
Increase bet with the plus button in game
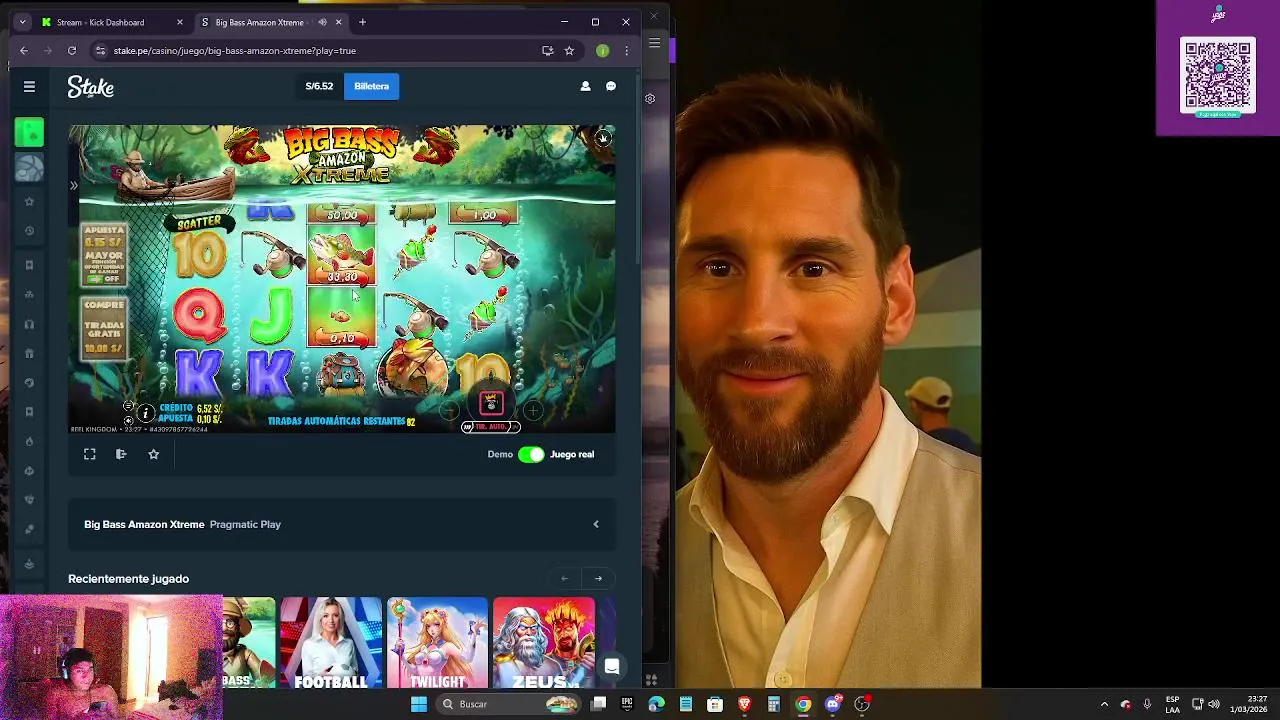(533, 410)
